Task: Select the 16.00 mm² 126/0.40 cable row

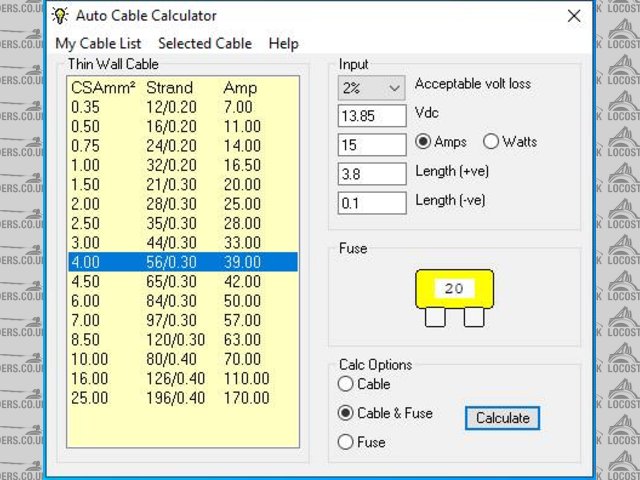Action: (183, 378)
